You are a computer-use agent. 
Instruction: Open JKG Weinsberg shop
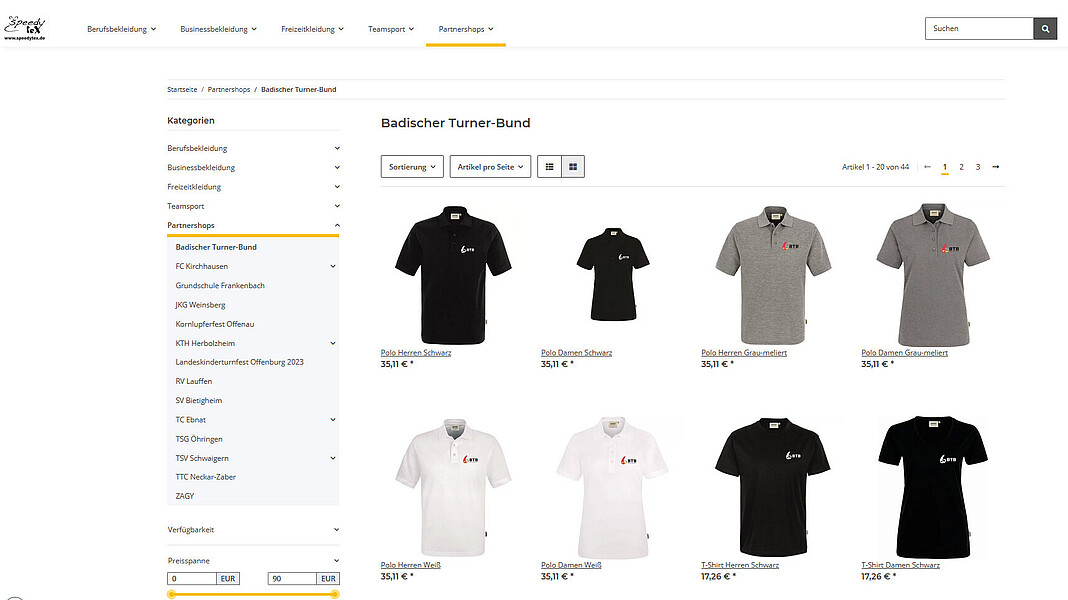tap(200, 305)
